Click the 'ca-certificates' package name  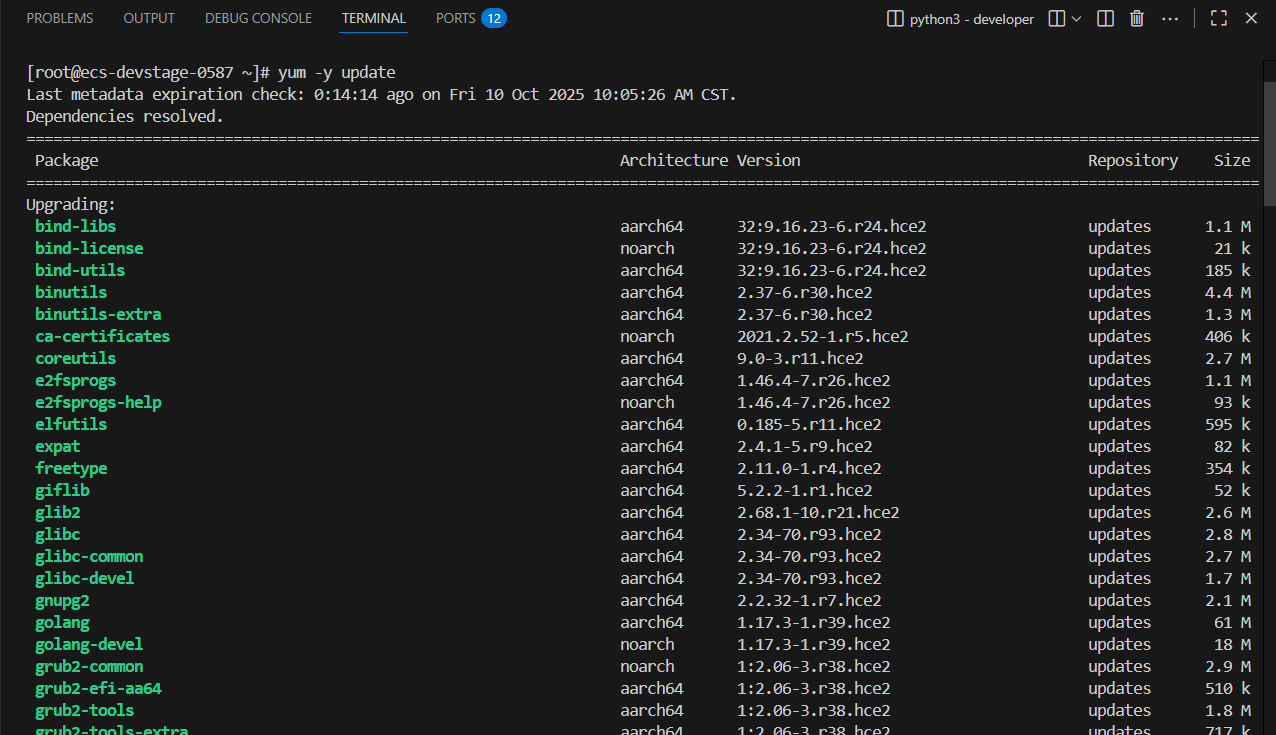103,336
